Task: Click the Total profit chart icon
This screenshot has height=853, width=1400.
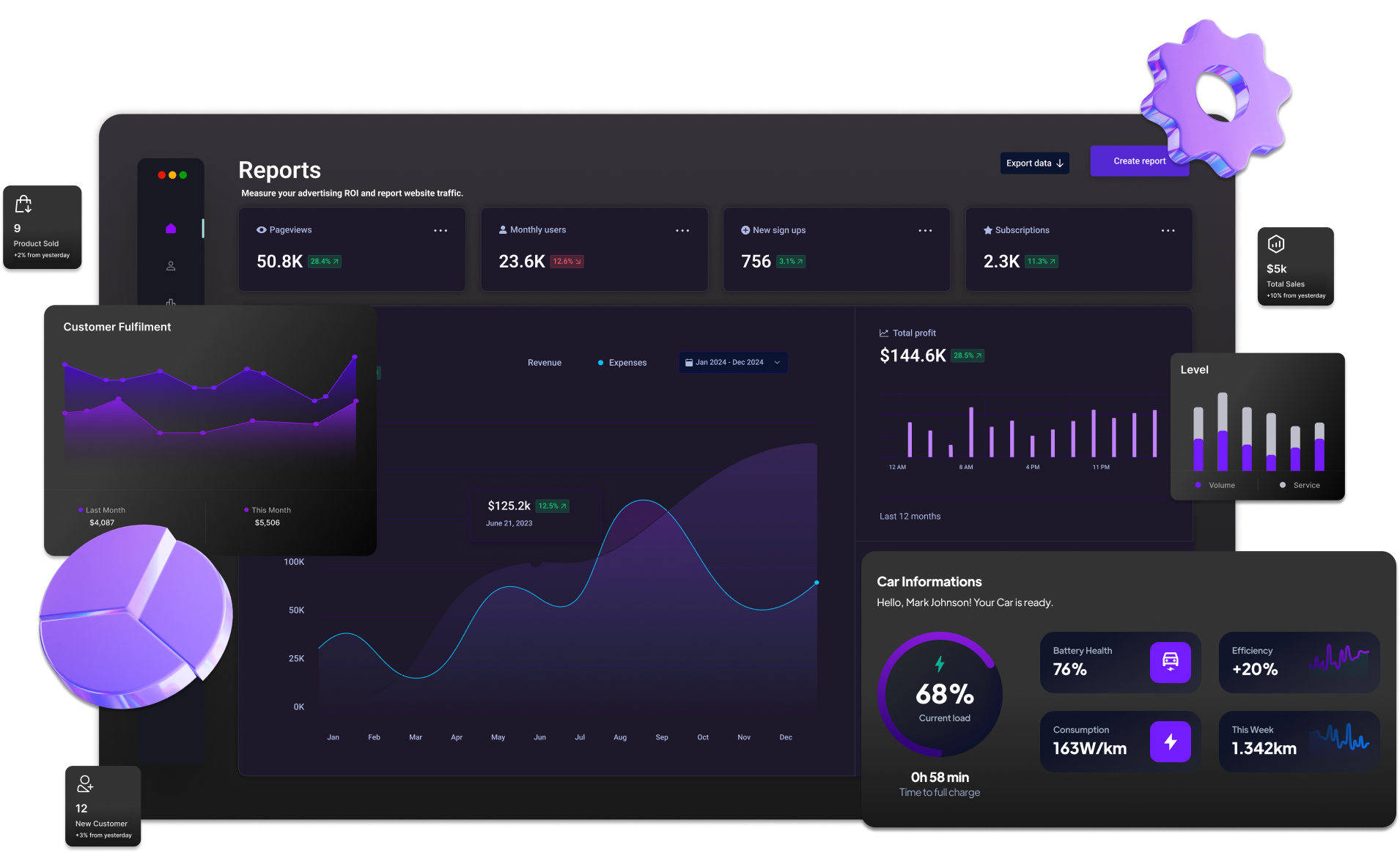Action: (x=884, y=333)
